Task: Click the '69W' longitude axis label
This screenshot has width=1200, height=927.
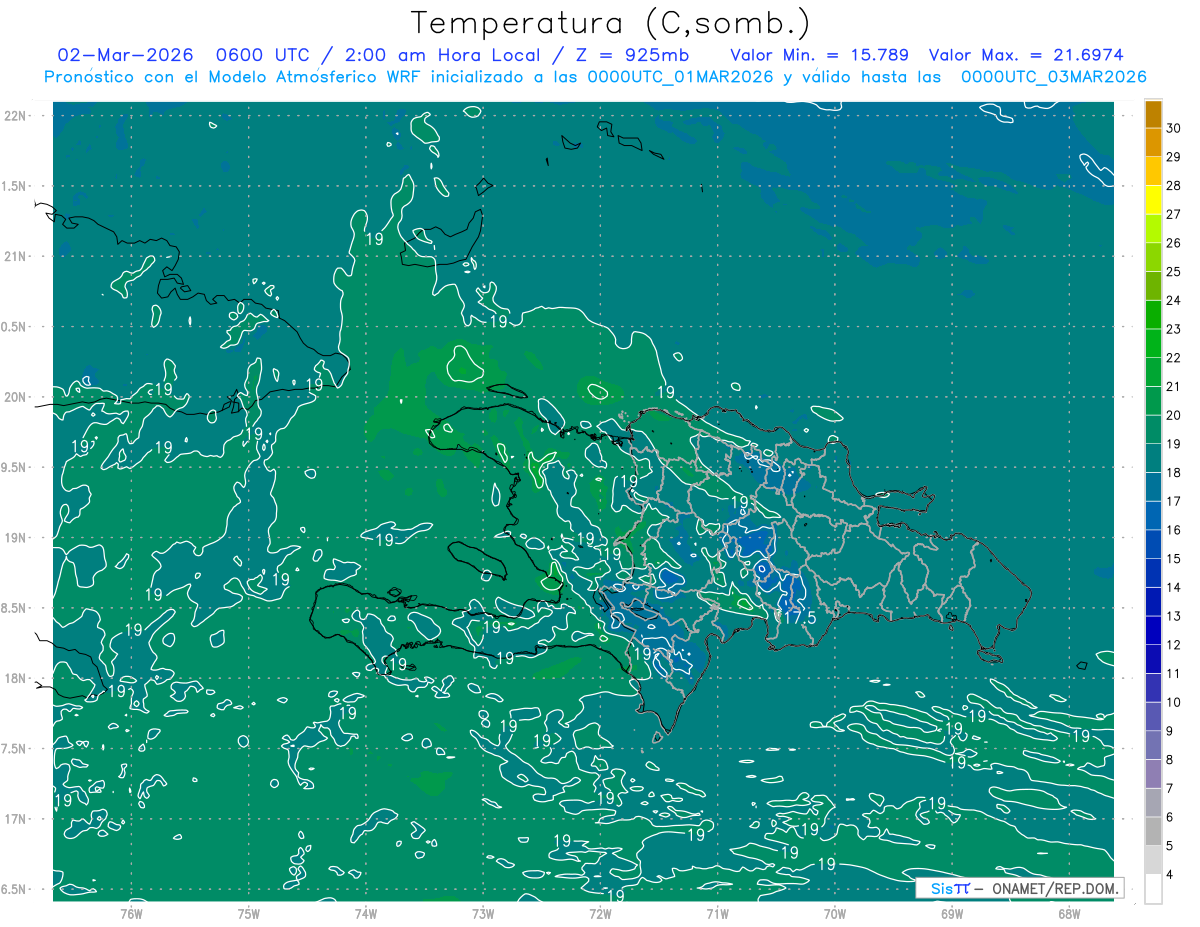Action: (951, 913)
